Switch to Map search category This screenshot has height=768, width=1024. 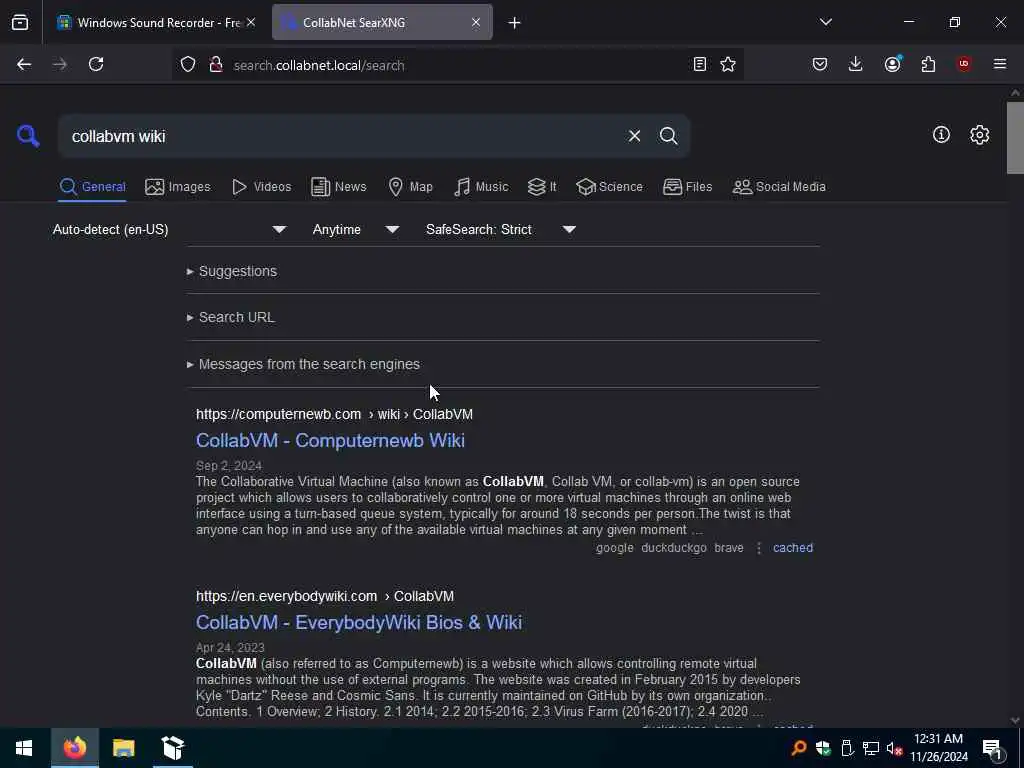(410, 187)
